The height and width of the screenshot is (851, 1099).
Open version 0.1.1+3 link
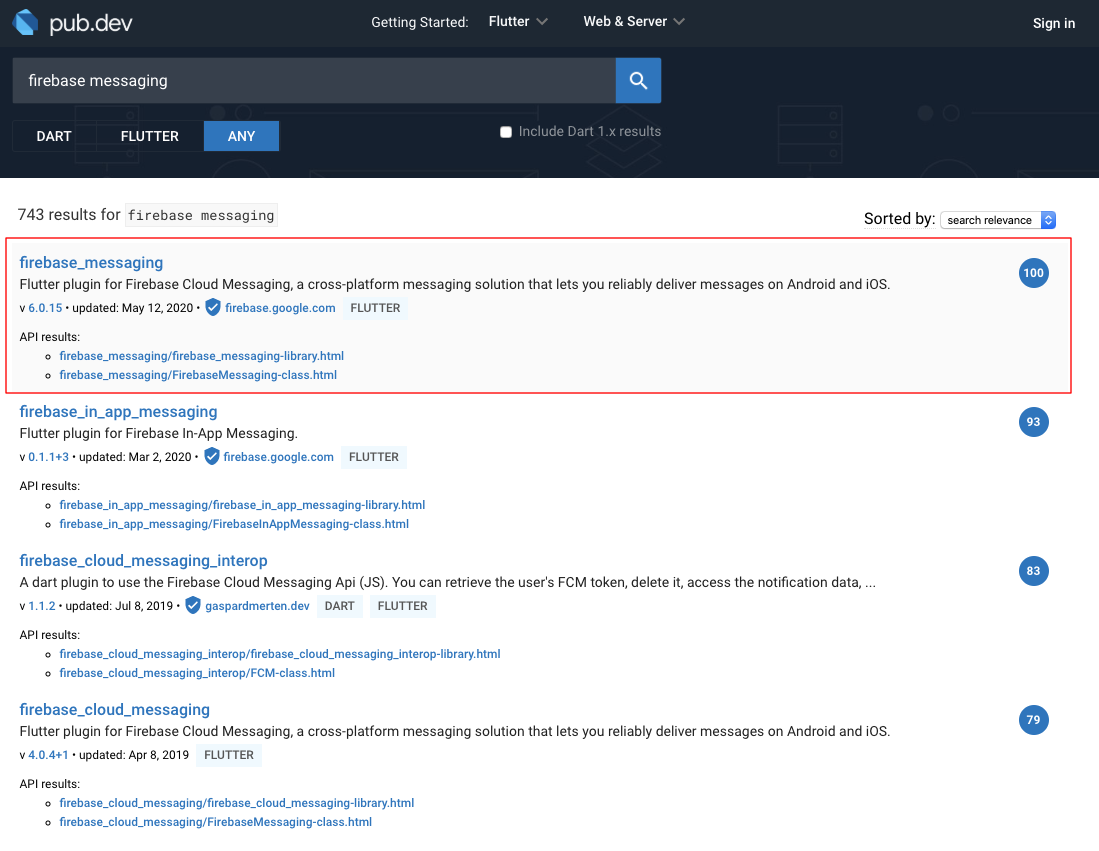point(48,457)
